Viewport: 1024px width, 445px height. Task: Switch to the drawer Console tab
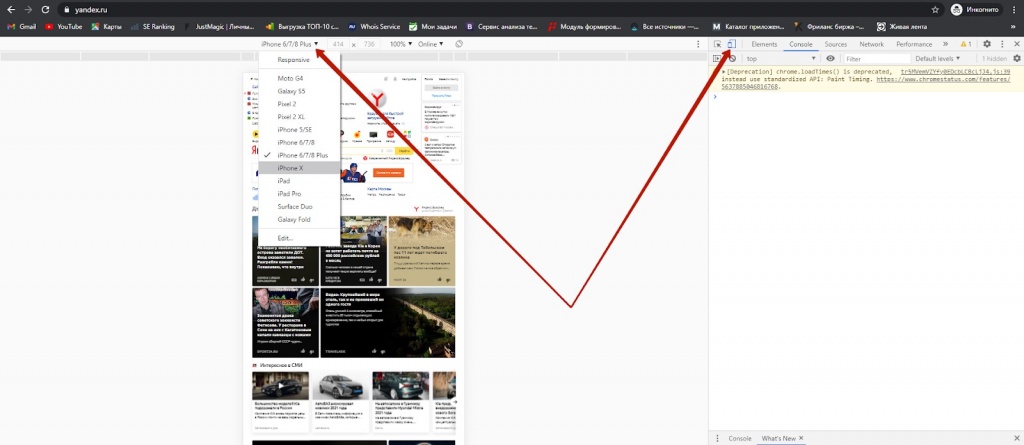[x=740, y=438]
